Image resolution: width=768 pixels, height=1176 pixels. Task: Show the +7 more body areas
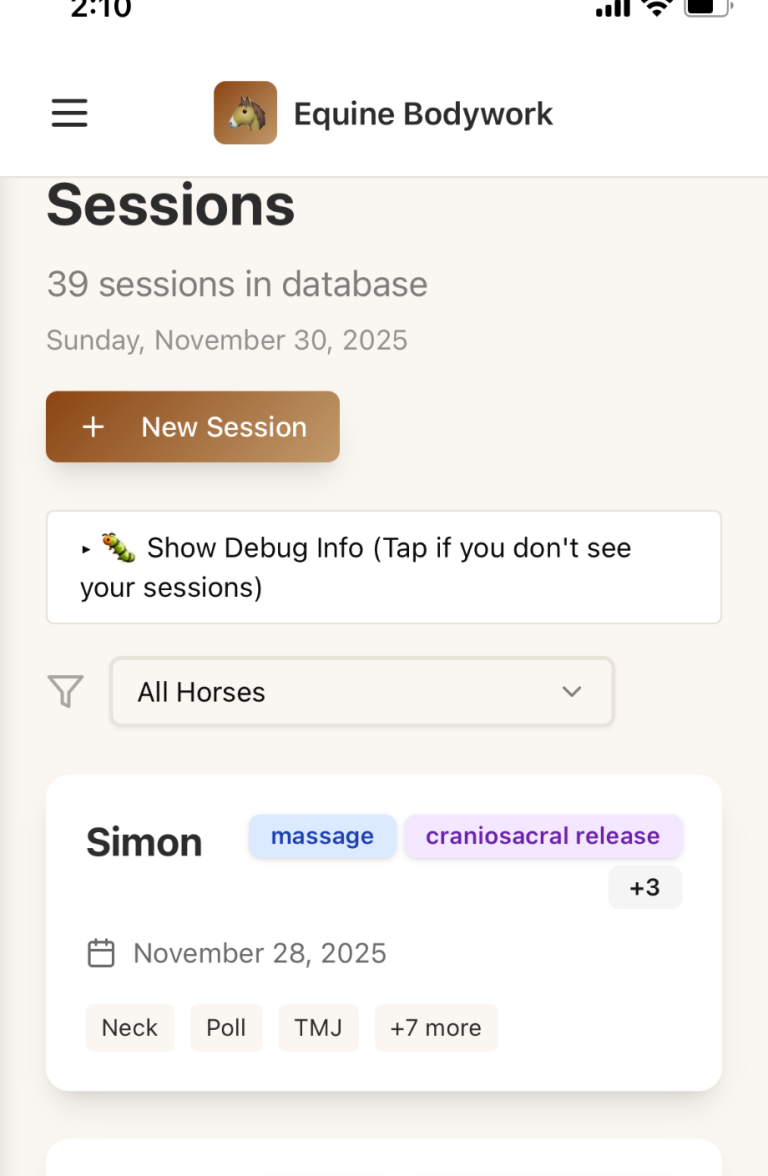click(x=436, y=1028)
